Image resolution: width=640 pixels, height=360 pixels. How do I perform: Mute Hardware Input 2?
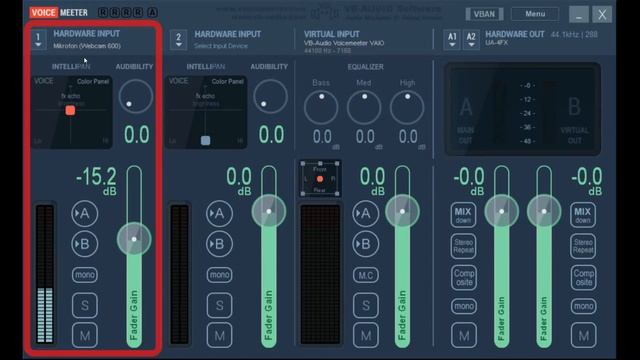[x=220, y=336]
